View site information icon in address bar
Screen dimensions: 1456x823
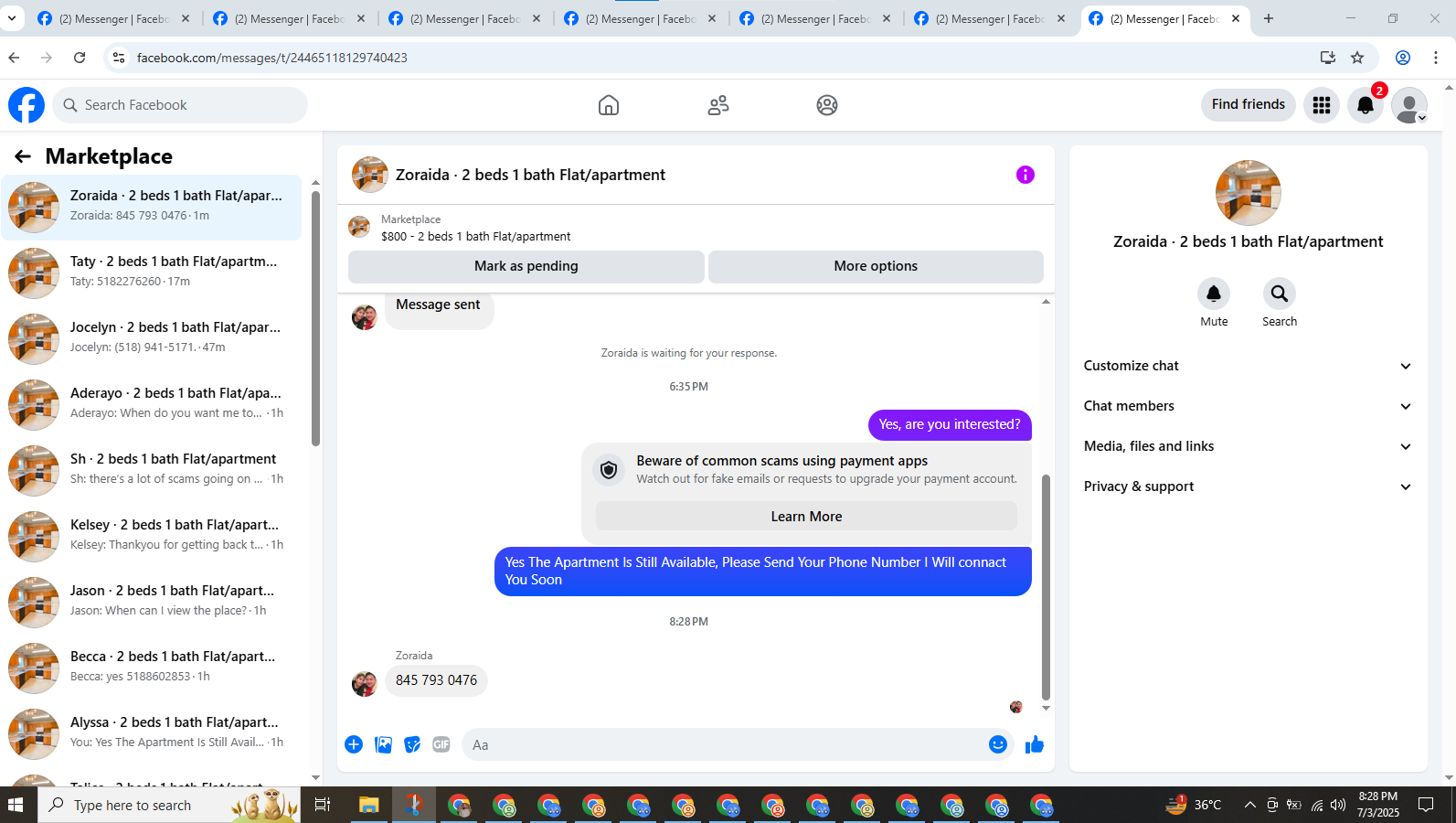(x=119, y=58)
